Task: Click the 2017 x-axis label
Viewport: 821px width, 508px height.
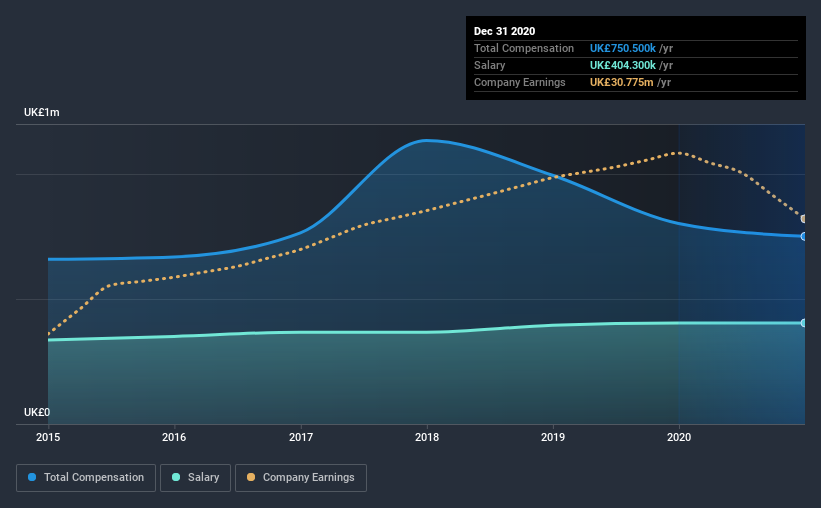Action: pyautogui.click(x=301, y=437)
